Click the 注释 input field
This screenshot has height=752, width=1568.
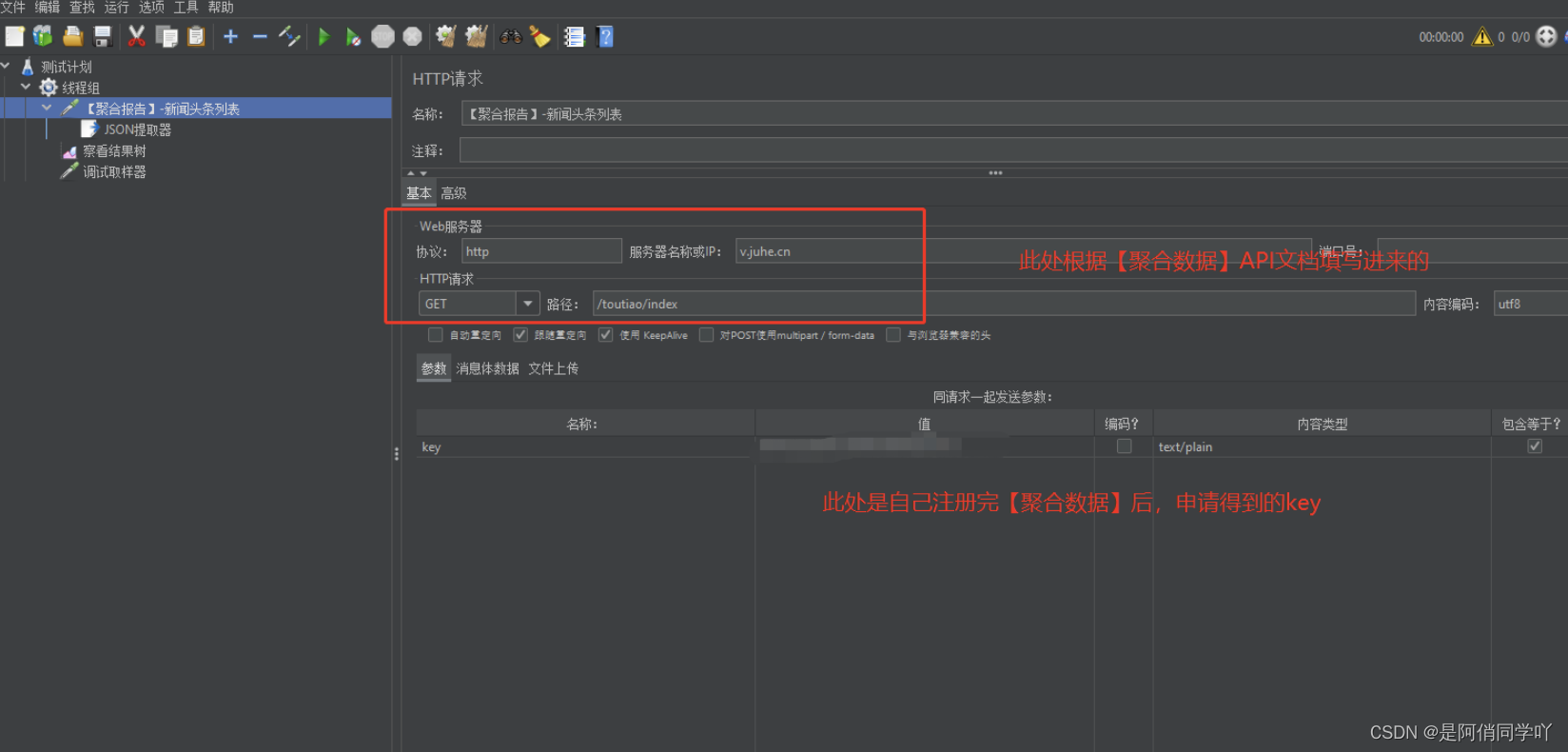point(1013,150)
